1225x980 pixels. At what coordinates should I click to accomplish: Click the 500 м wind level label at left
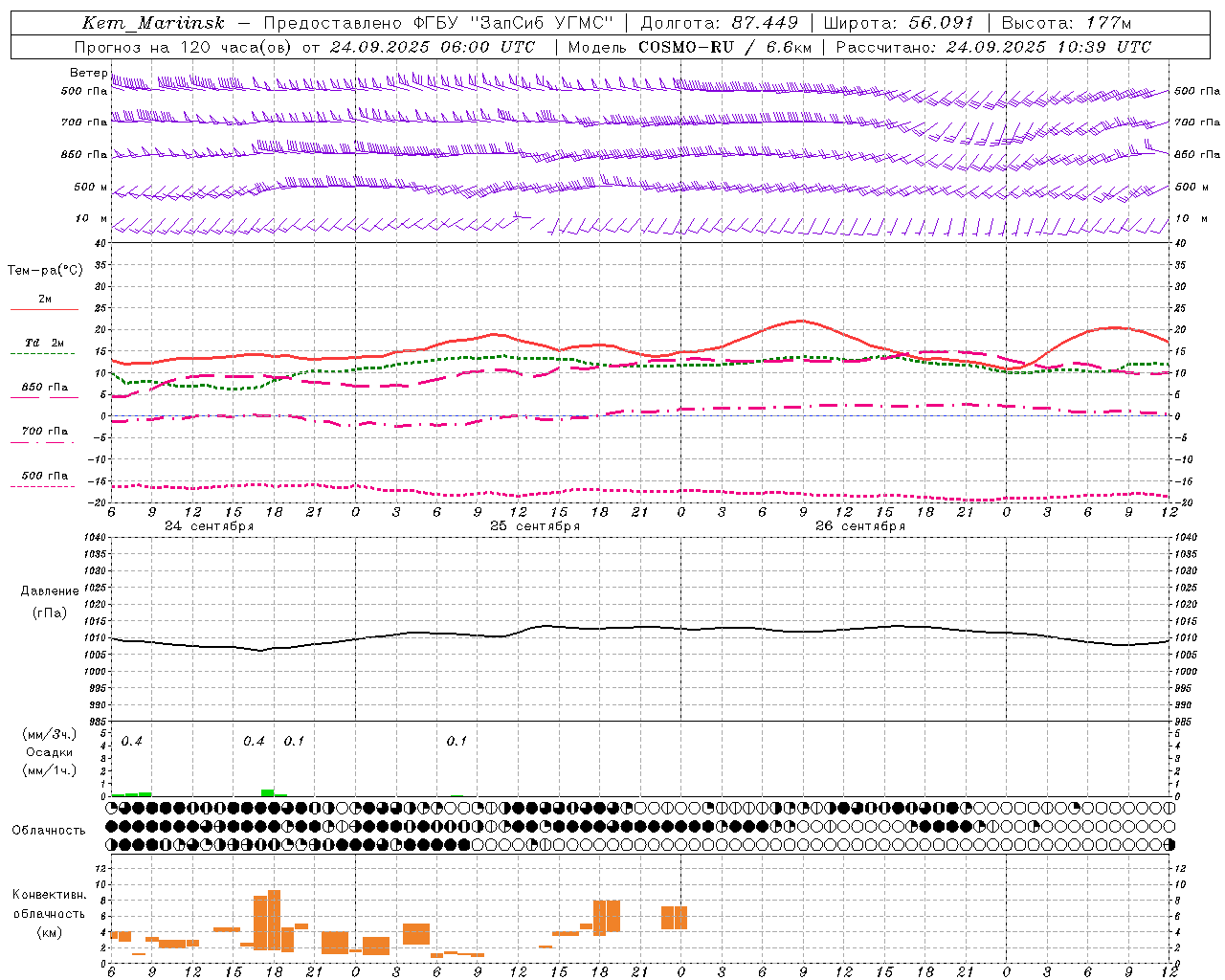point(92,187)
